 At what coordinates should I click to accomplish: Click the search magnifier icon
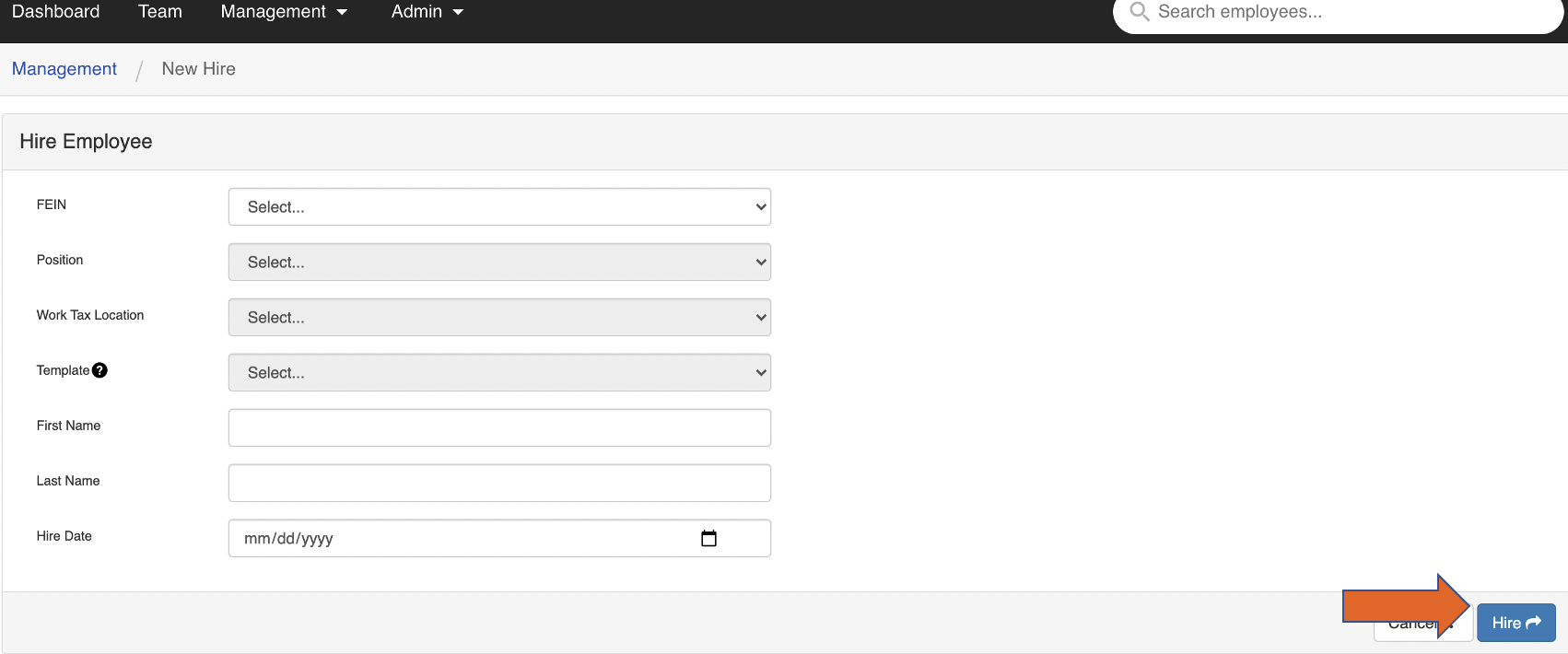click(1139, 12)
